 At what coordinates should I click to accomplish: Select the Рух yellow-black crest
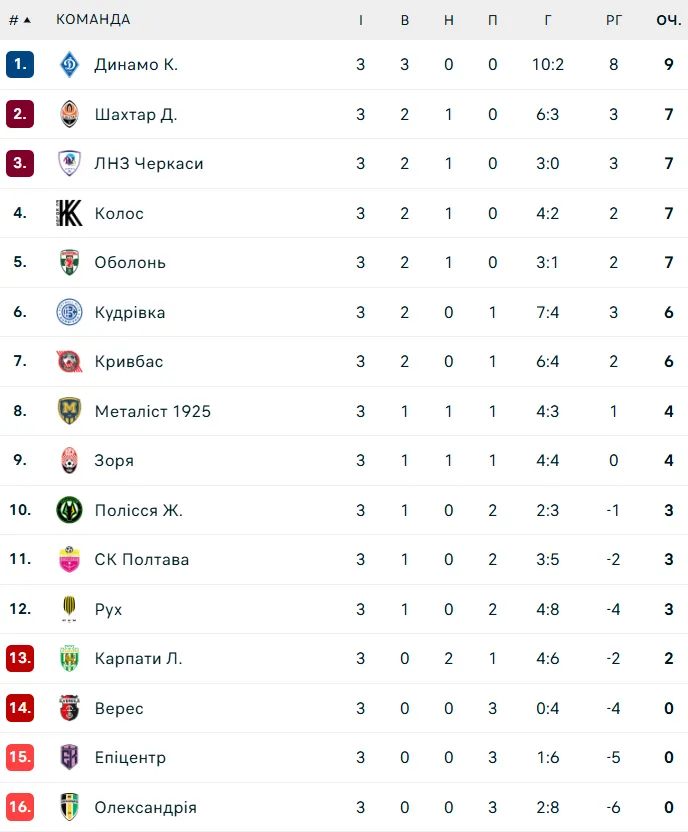69,609
